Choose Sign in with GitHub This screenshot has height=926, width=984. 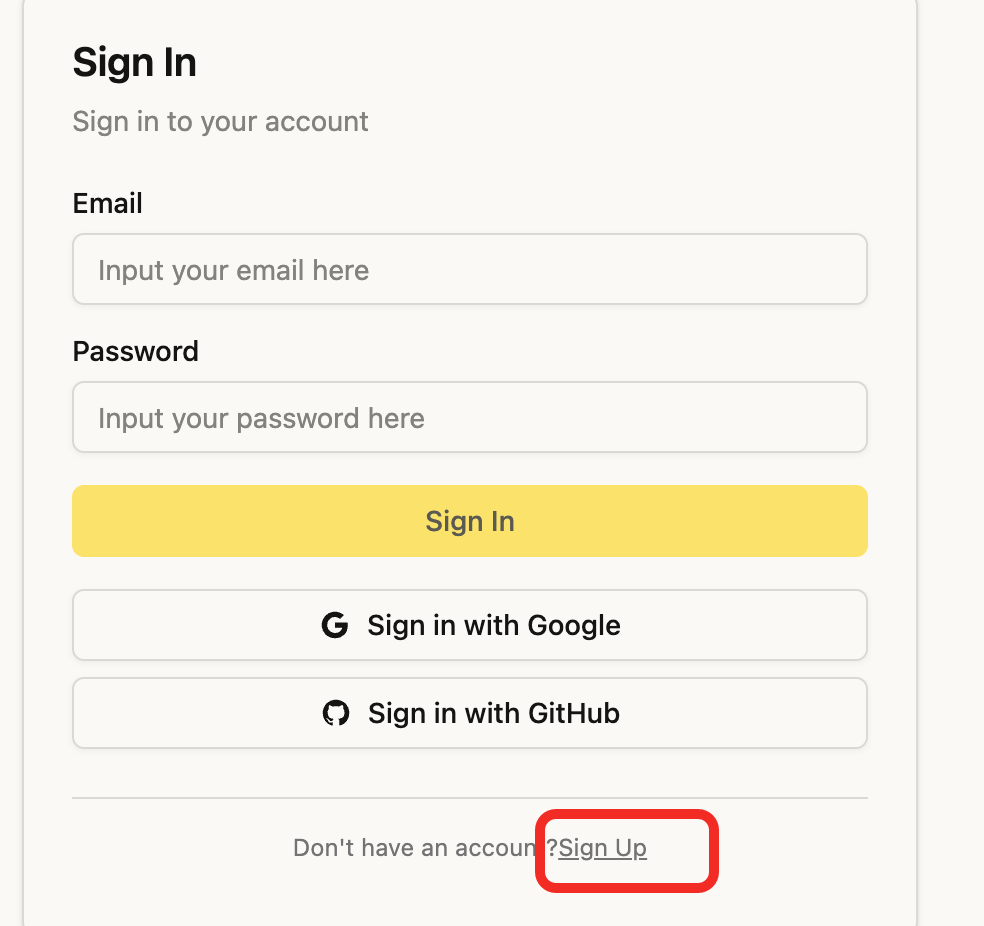click(x=469, y=713)
